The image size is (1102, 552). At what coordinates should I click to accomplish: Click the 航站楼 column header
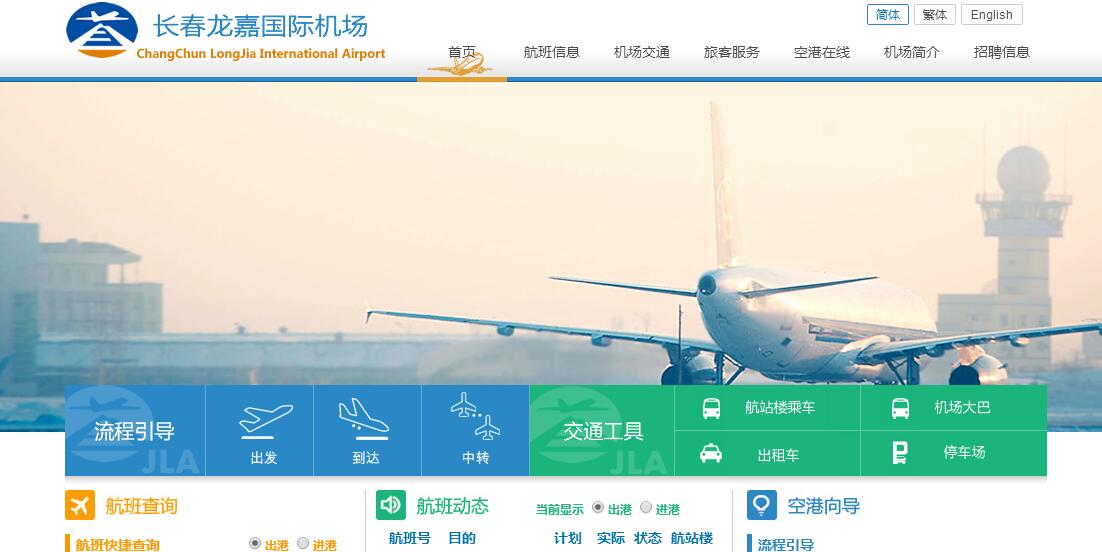click(x=692, y=538)
